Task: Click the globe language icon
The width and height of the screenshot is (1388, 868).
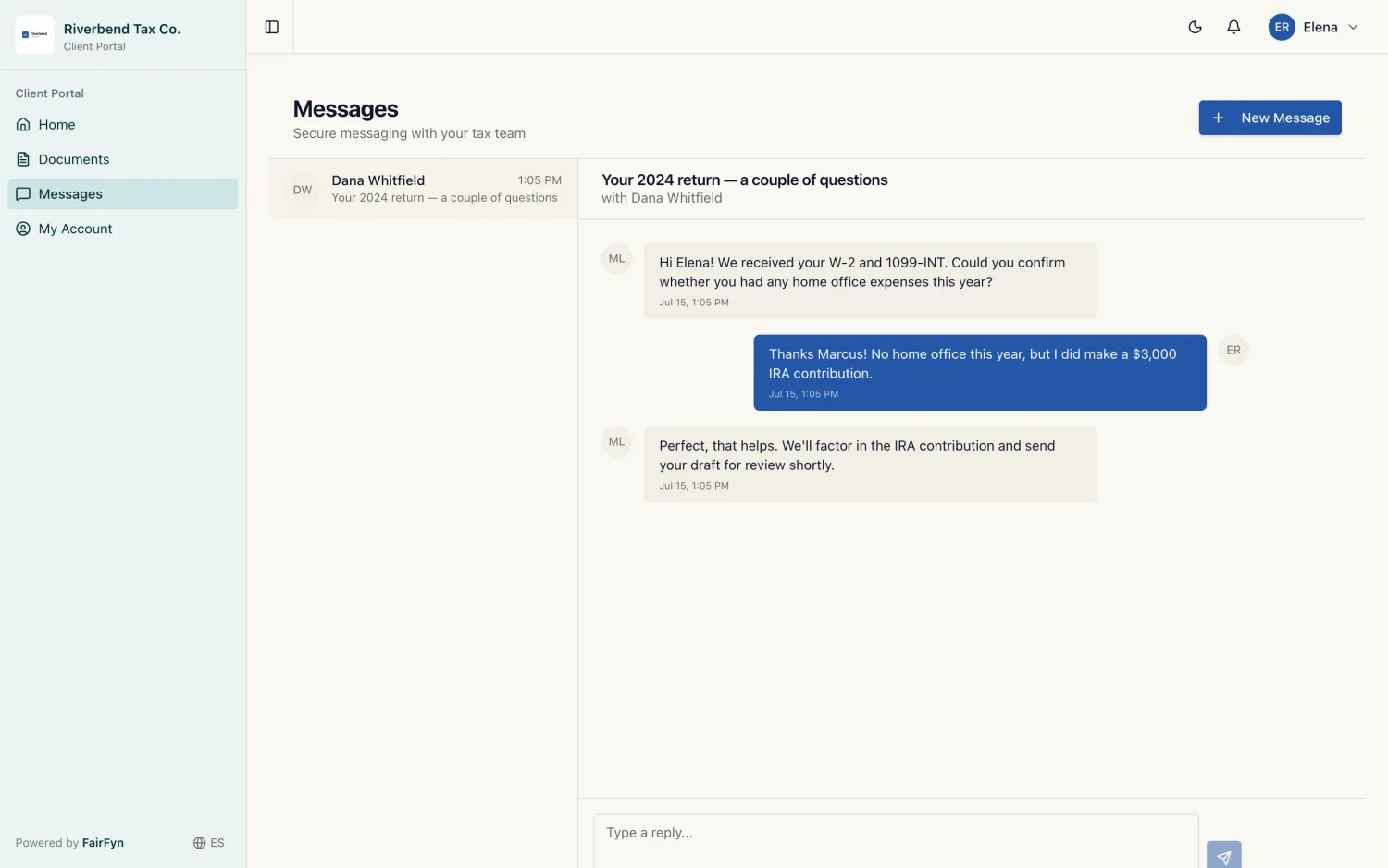Action: pos(199,843)
